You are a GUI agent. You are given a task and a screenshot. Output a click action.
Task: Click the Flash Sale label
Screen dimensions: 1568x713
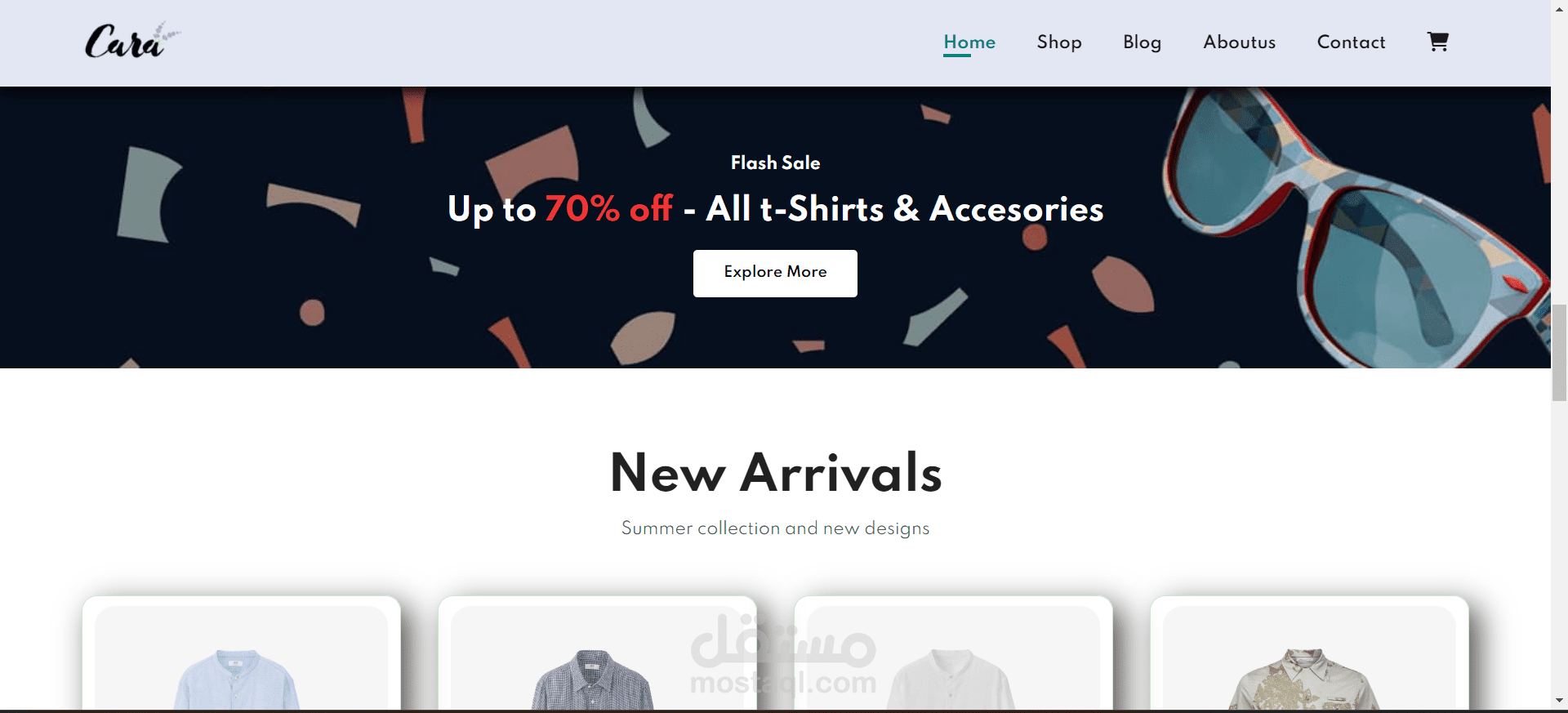(775, 163)
